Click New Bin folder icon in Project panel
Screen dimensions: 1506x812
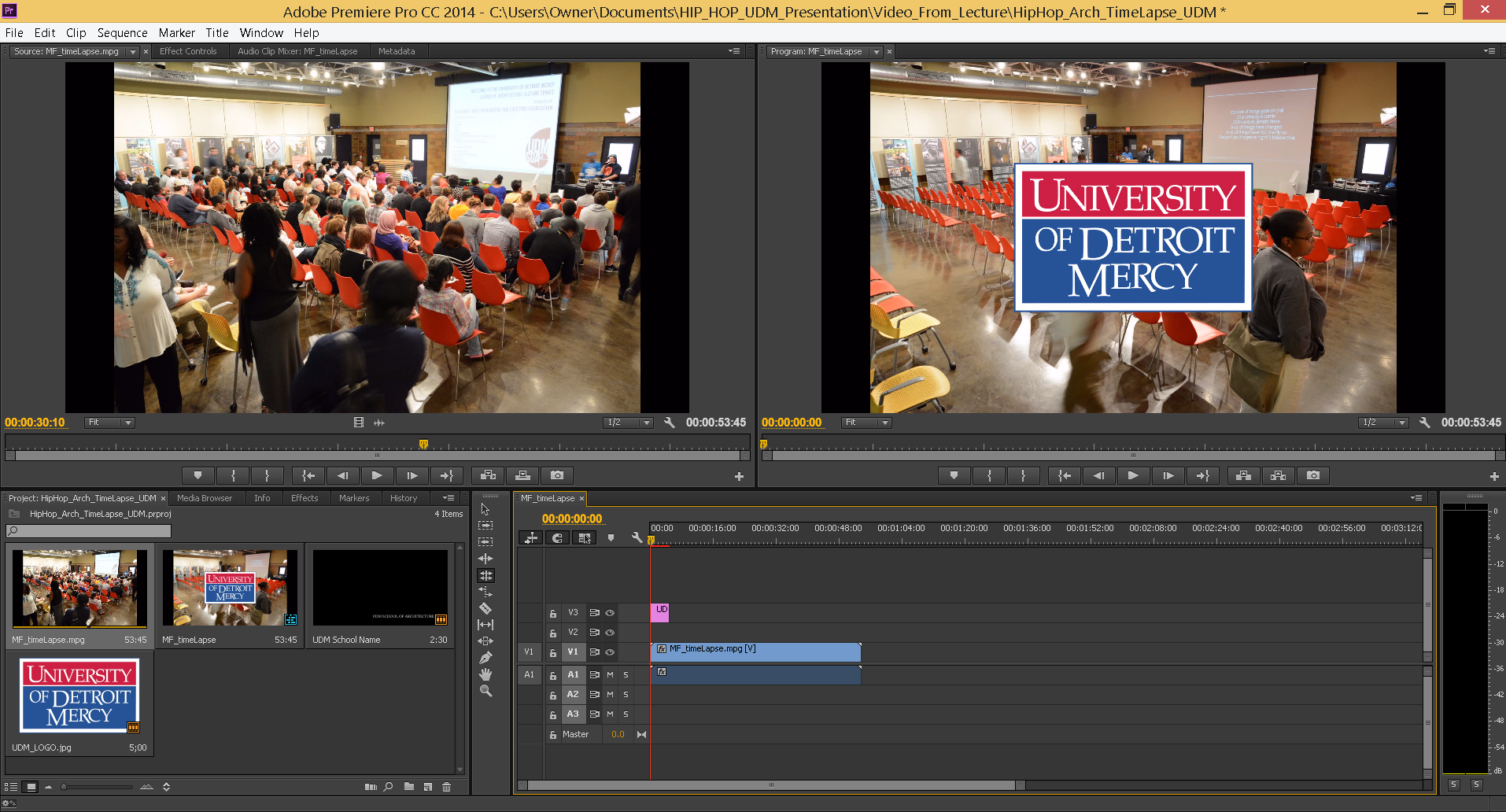point(409,786)
